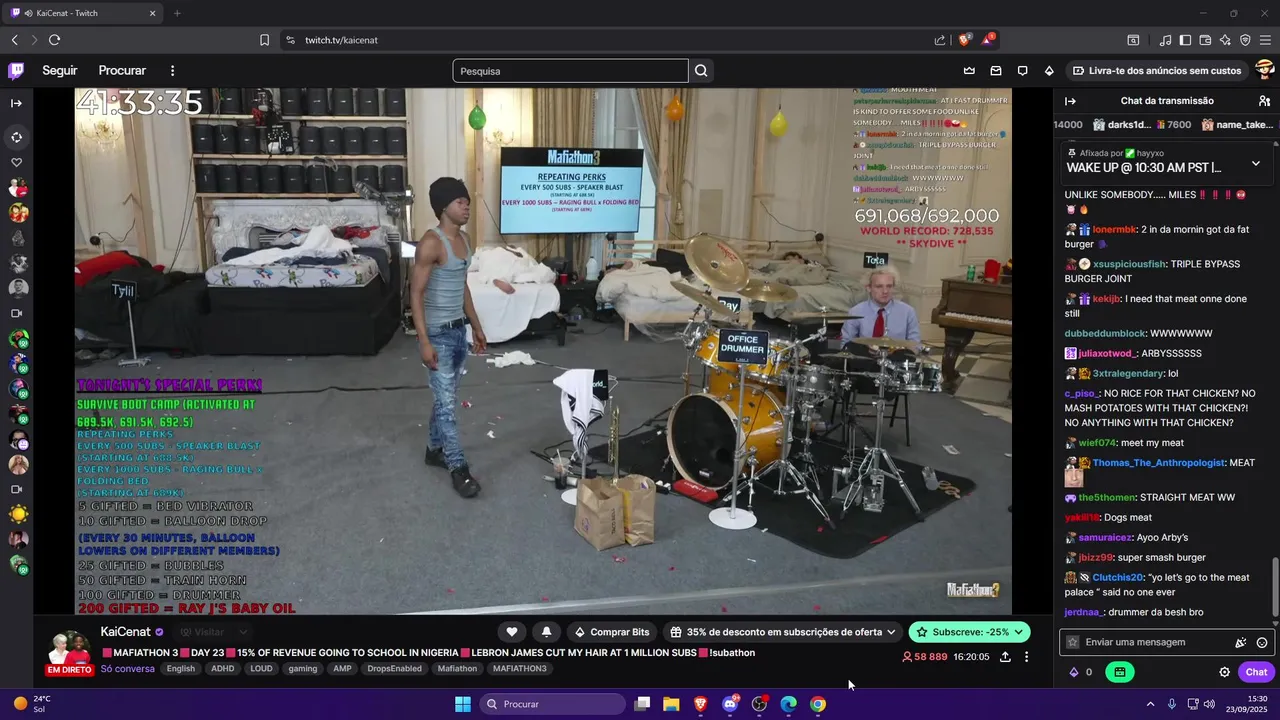Click Comprar Bits button

tap(611, 632)
